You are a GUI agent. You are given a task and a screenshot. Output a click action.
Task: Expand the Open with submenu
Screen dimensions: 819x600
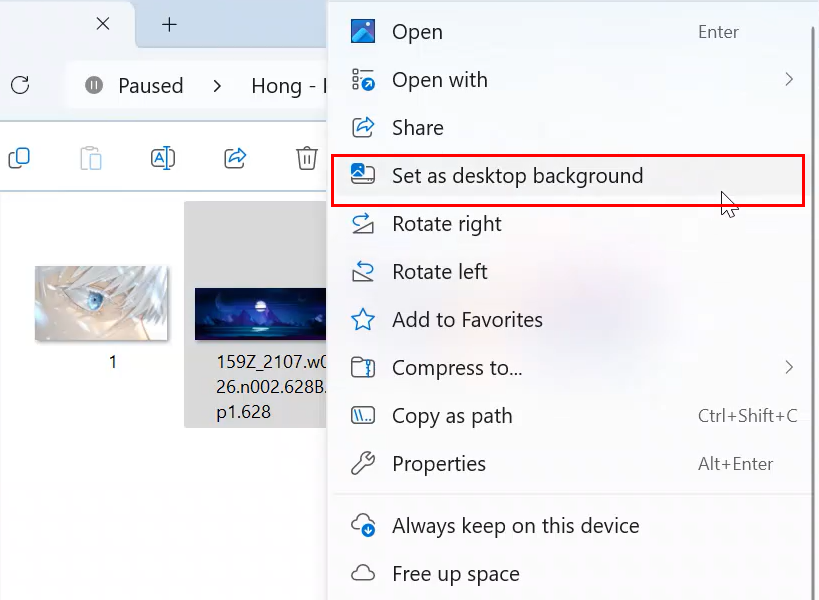tap(788, 80)
